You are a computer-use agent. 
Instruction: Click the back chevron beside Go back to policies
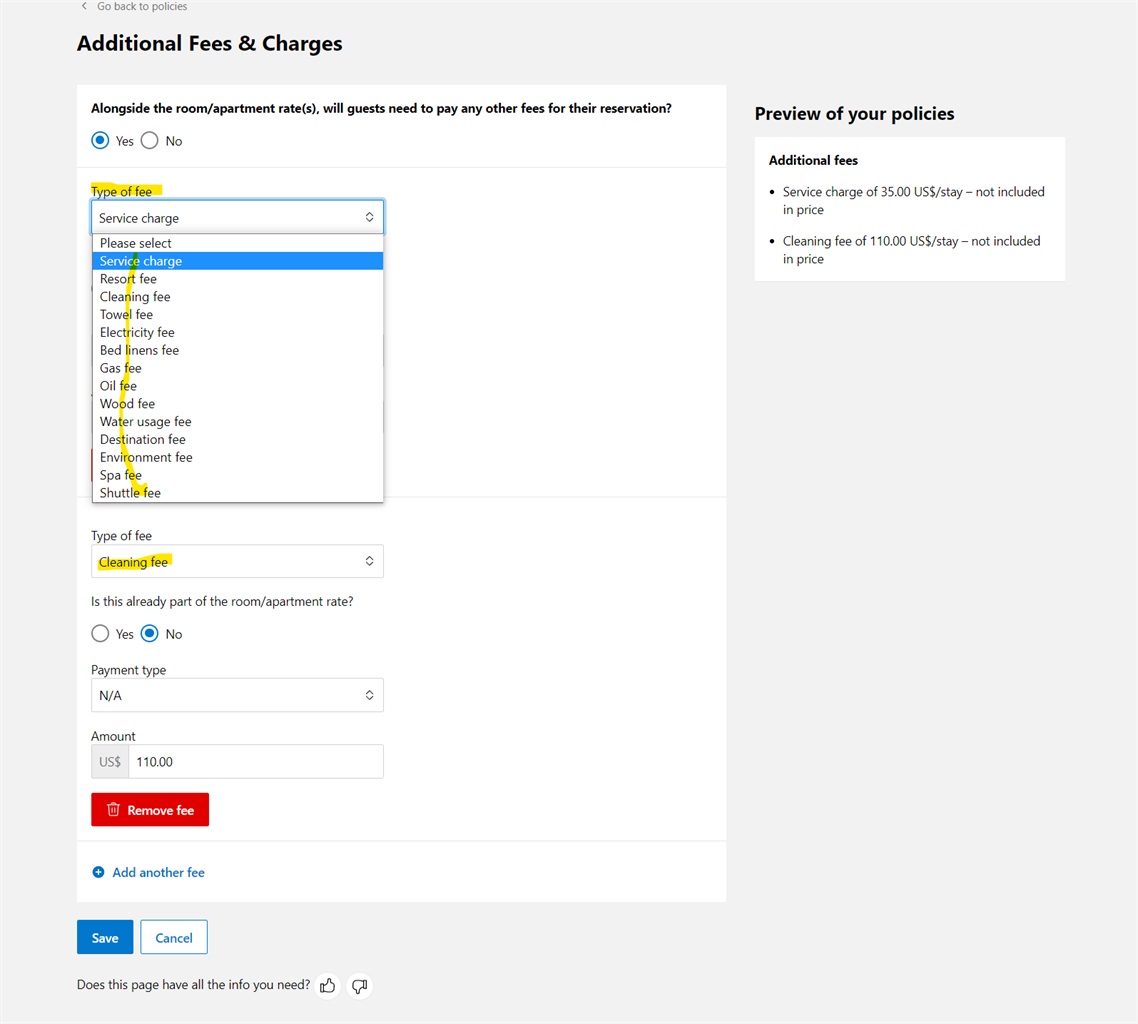(84, 6)
